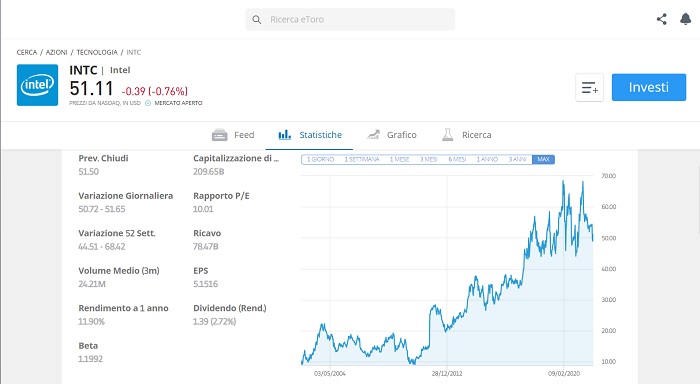Select the 1 MESE chart range

coord(399,159)
